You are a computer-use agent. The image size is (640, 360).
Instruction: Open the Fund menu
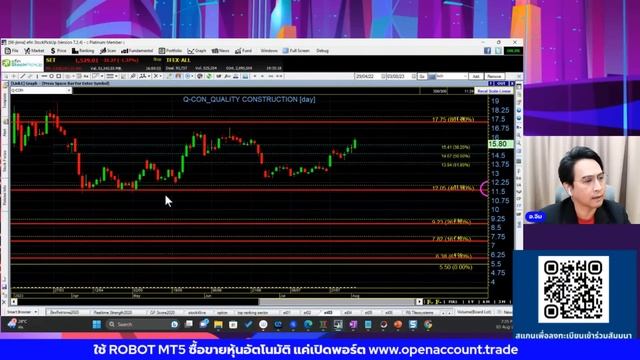pos(243,51)
